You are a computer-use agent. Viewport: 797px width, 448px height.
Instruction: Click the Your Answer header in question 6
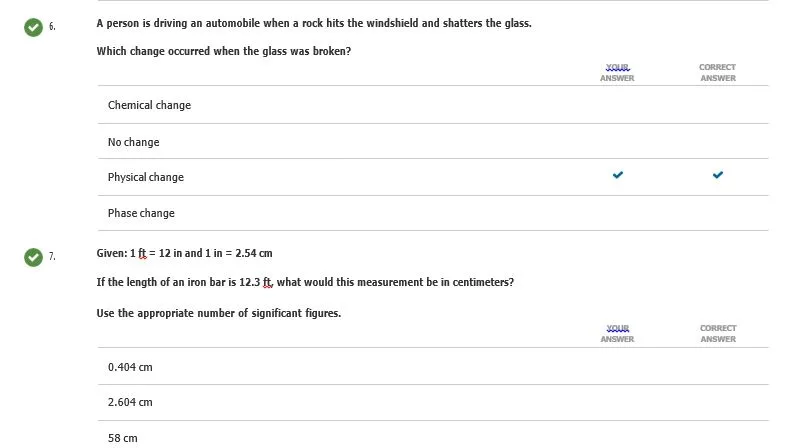point(617,73)
